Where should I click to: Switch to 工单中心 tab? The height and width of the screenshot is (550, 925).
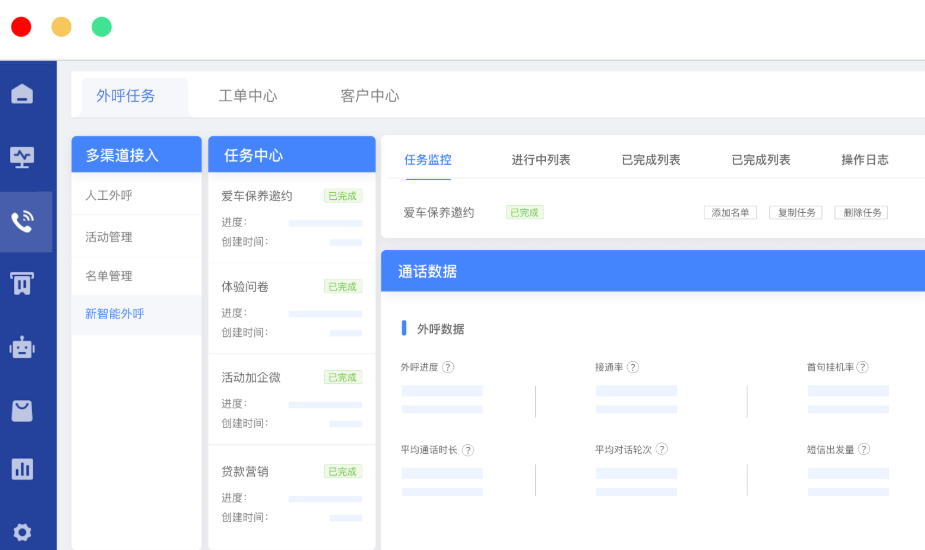pos(248,96)
